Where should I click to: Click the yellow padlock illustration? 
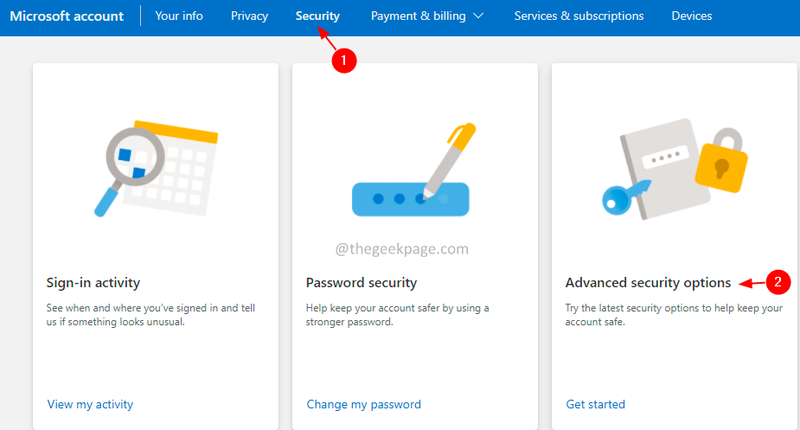coord(721,161)
